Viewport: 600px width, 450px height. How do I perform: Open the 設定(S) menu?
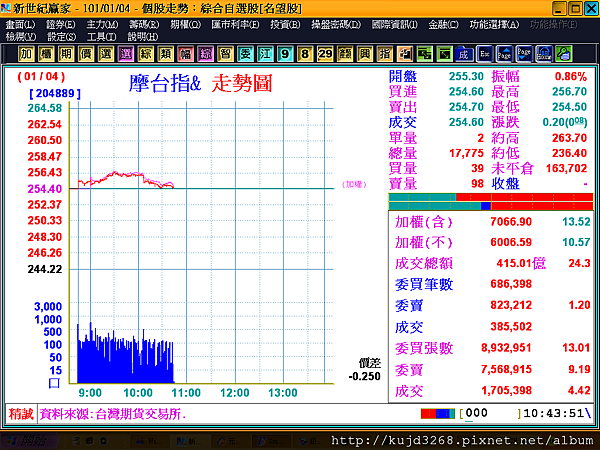pyautogui.click(x=61, y=37)
